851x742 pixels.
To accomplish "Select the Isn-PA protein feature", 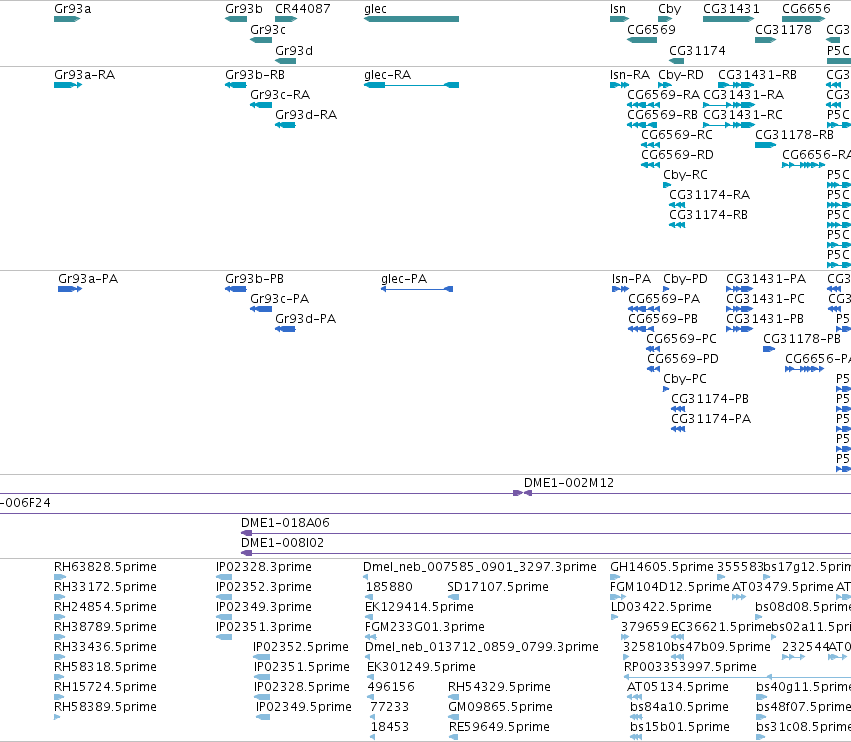I will [620, 289].
